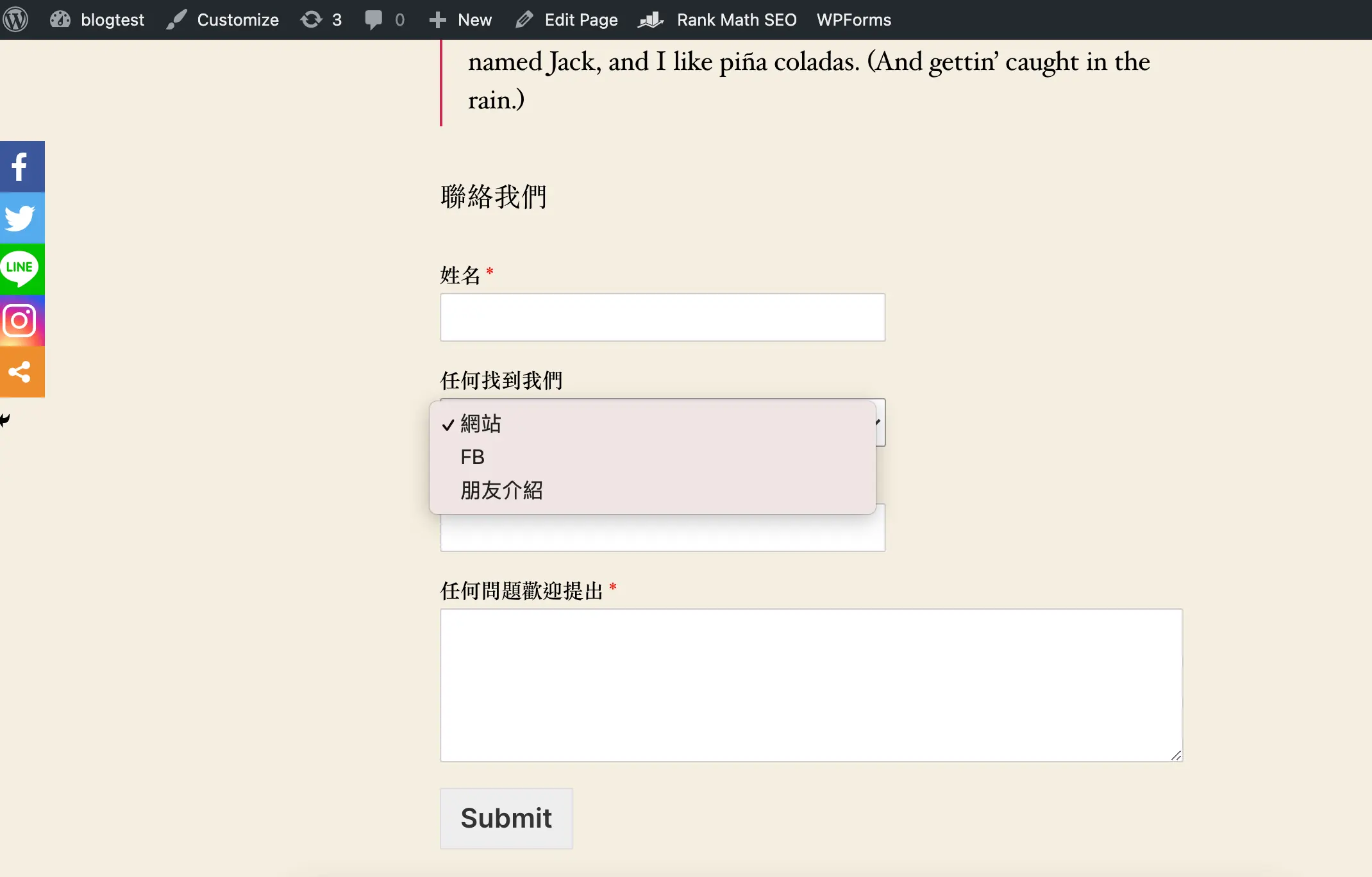Image resolution: width=1372 pixels, height=877 pixels.
Task: Open Customize in admin bar
Action: (223, 19)
